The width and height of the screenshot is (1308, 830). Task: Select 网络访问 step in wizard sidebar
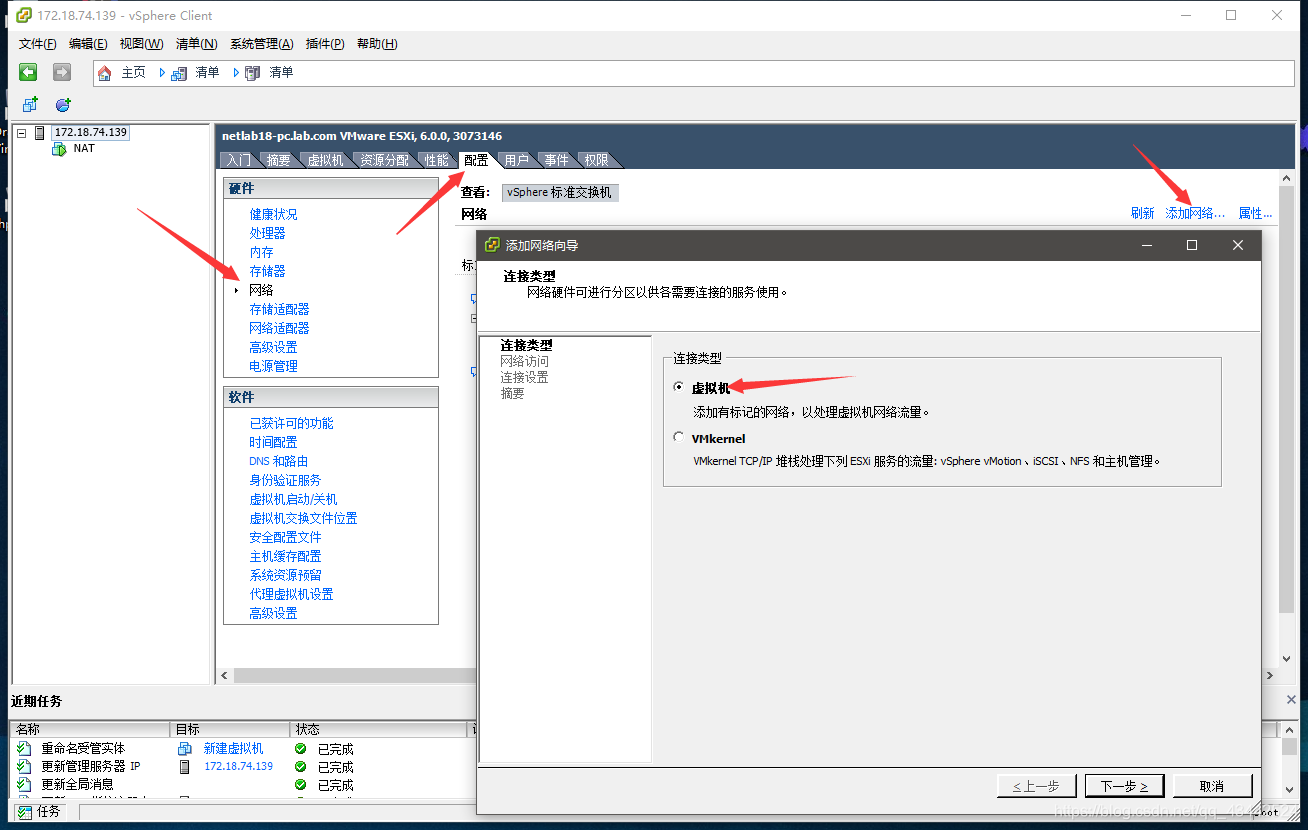tap(524, 361)
